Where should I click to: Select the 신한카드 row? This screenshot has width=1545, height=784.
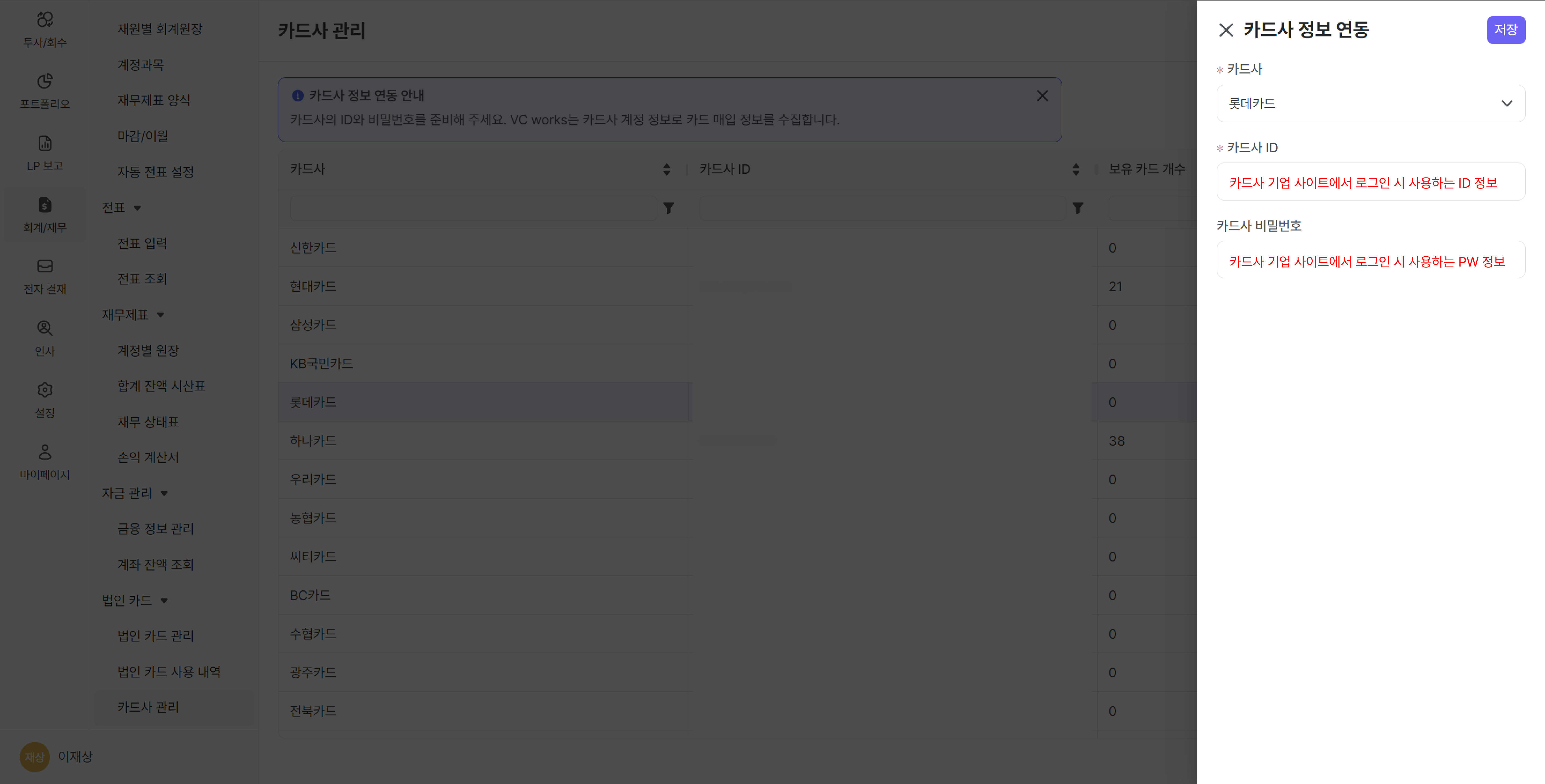738,247
